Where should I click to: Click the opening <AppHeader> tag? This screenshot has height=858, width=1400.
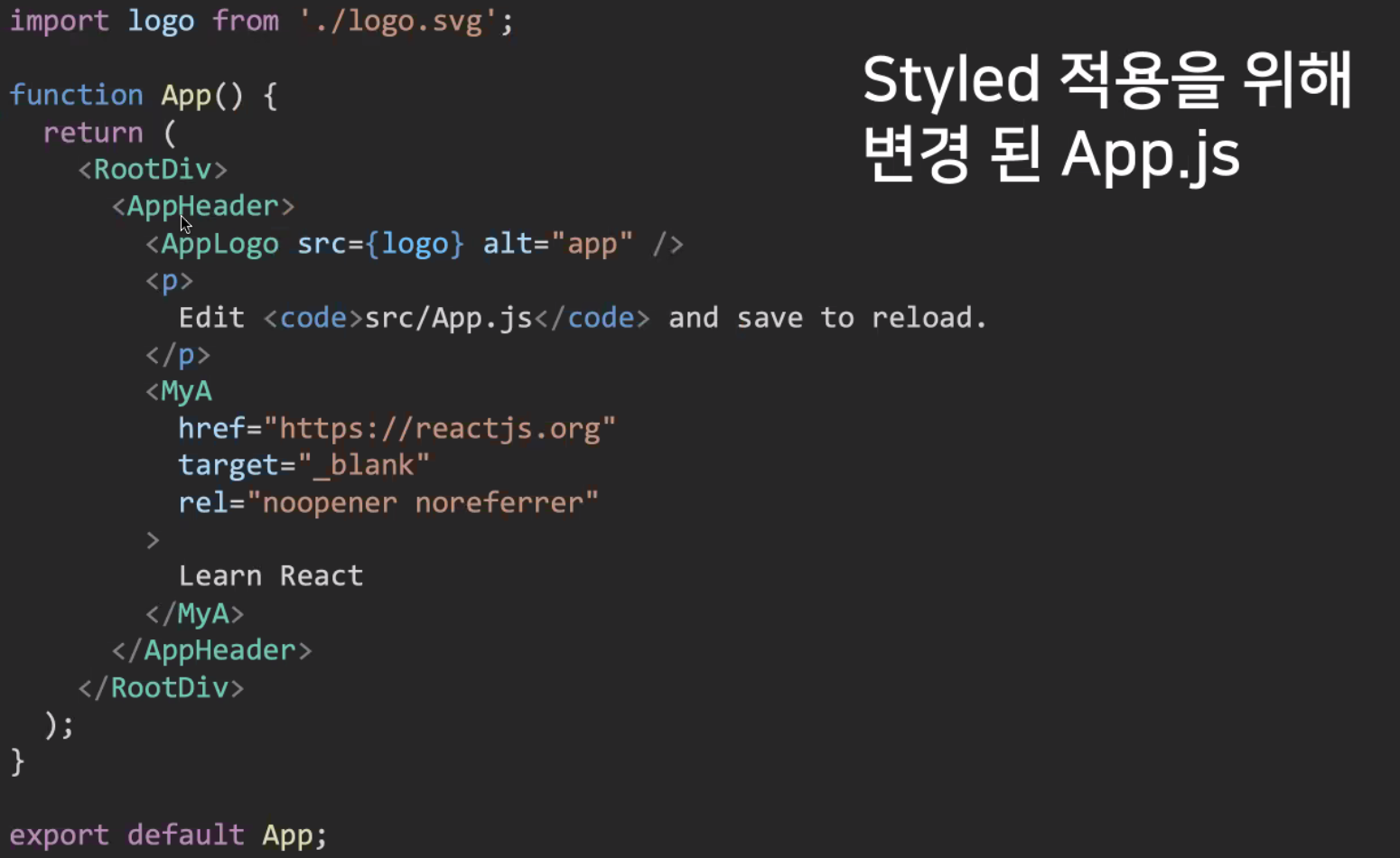point(203,206)
